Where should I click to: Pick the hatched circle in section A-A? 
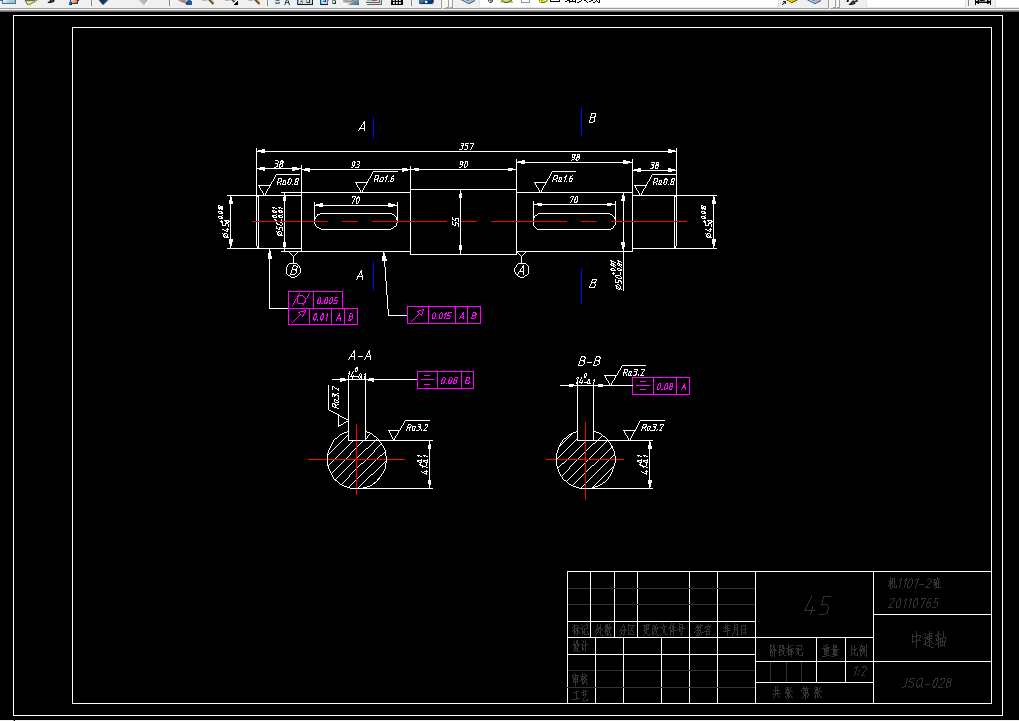pos(357,459)
